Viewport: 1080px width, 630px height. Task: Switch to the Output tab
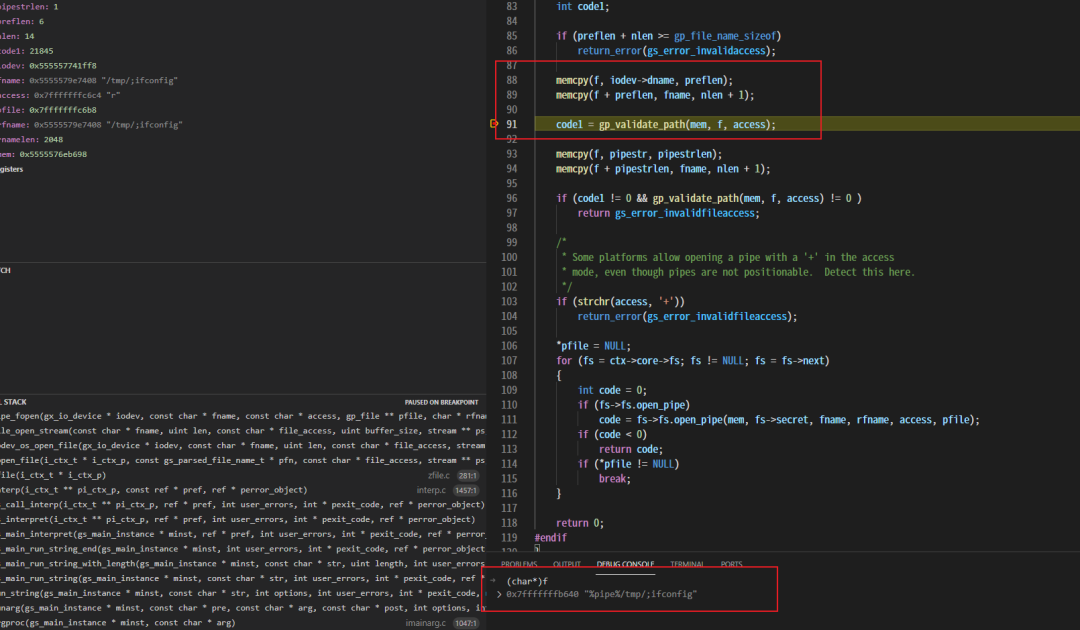567,565
